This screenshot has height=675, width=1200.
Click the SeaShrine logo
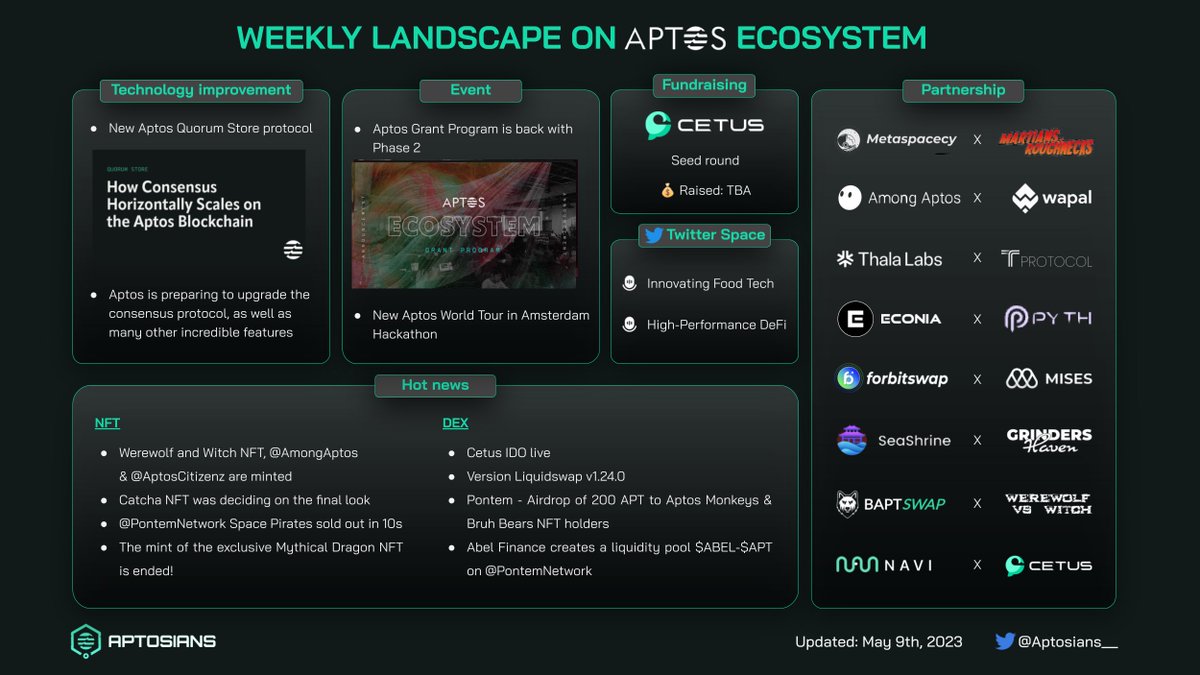894,440
